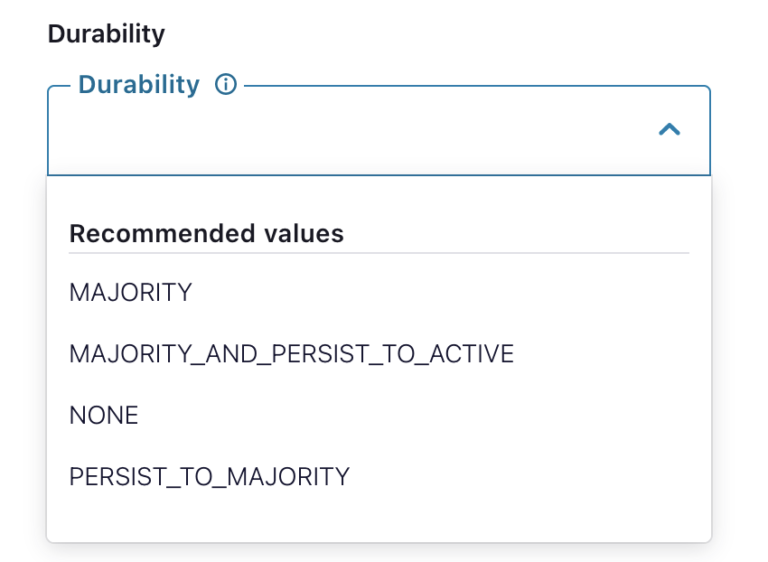Collapse the Durability dropdown with the chevron
This screenshot has height=562, width=768.
(669, 129)
